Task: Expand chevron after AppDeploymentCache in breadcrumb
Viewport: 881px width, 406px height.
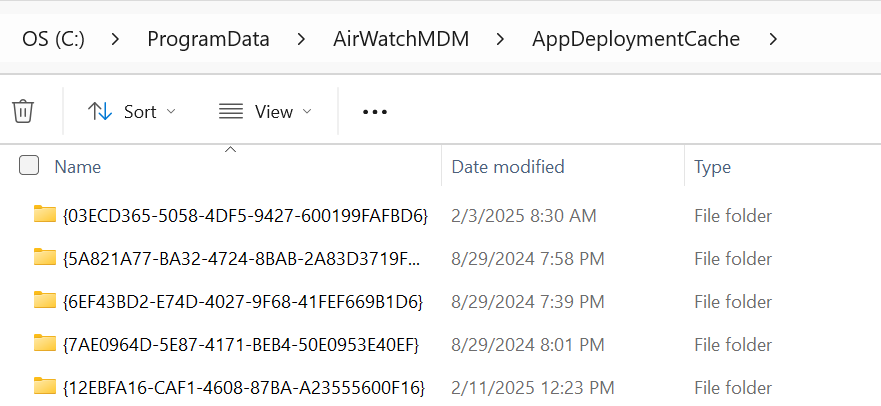Action: pos(772,40)
